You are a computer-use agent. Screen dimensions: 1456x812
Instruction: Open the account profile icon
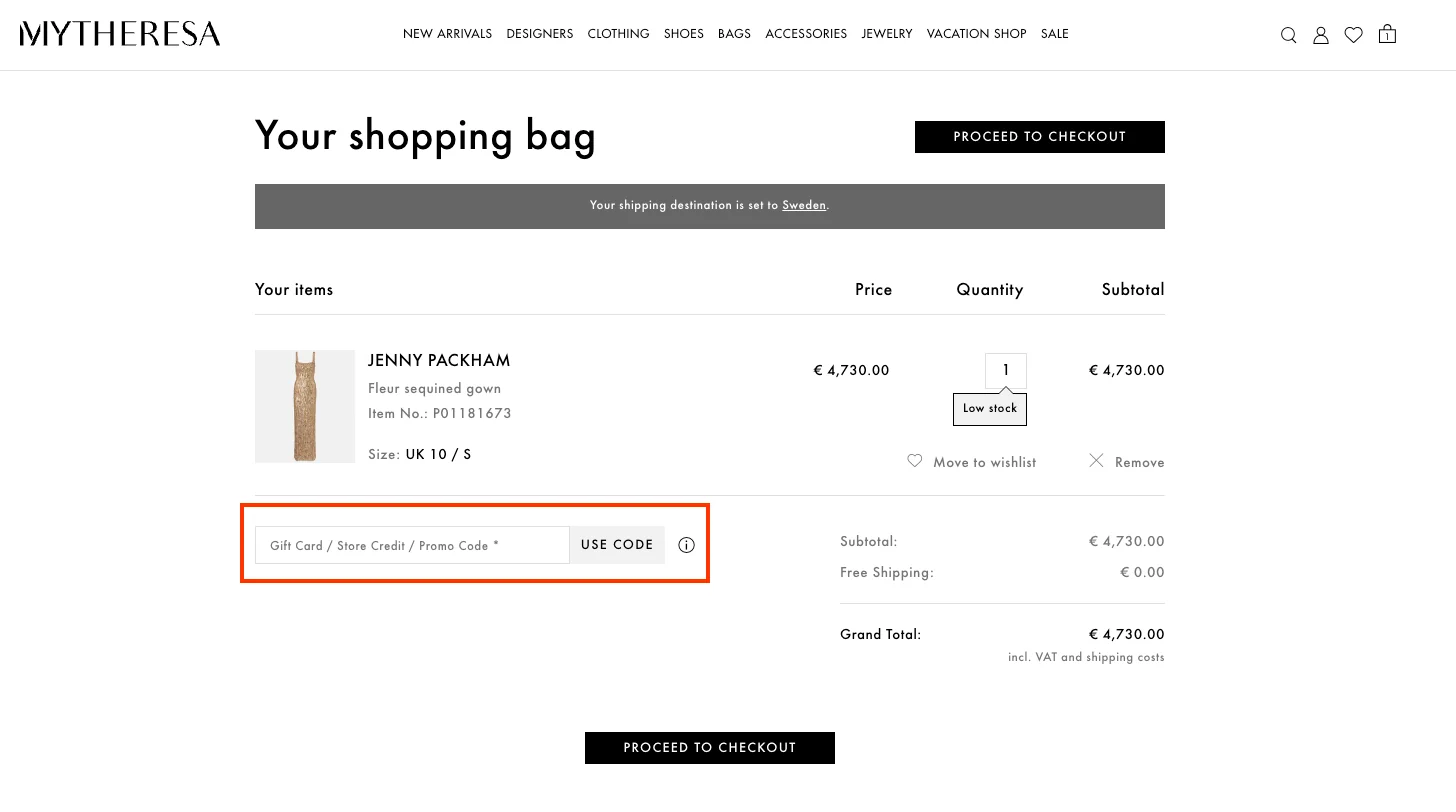[x=1321, y=35]
